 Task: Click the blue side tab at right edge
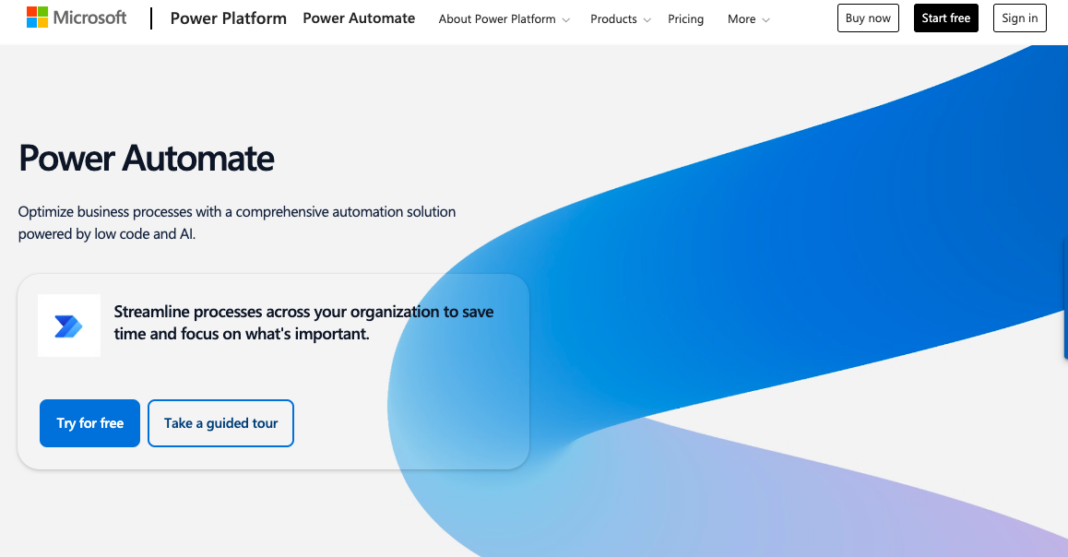pos(1064,300)
